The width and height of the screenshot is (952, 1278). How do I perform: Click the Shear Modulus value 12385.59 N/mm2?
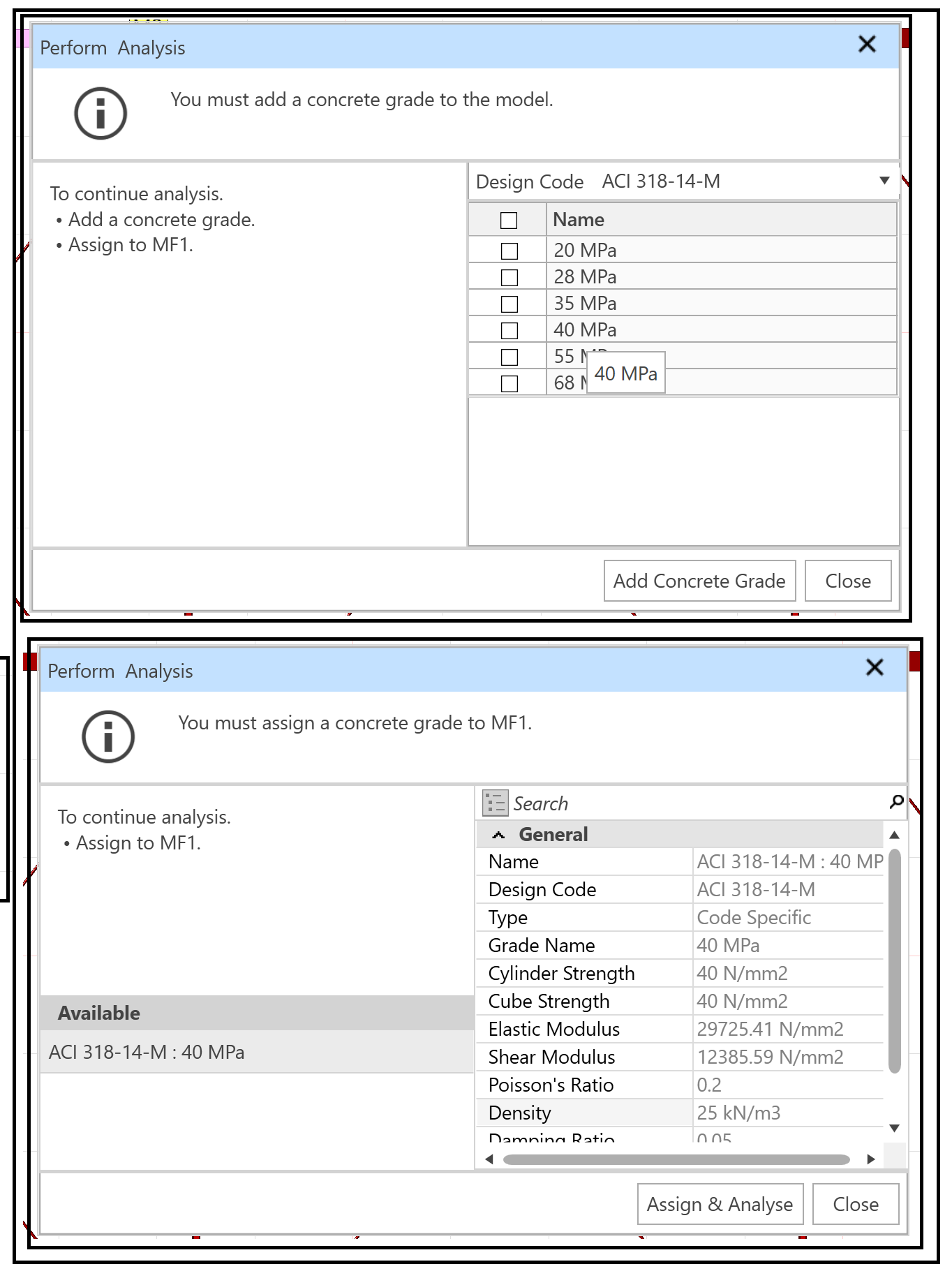(x=789, y=1057)
